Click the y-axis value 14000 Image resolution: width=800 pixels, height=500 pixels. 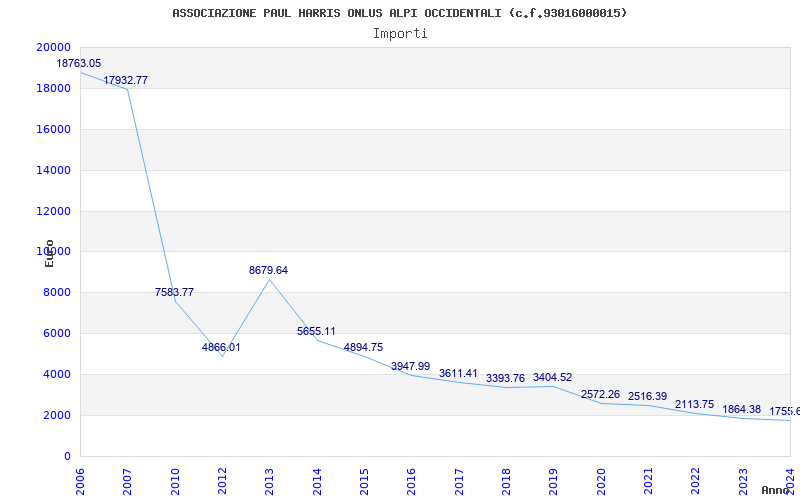point(54,170)
